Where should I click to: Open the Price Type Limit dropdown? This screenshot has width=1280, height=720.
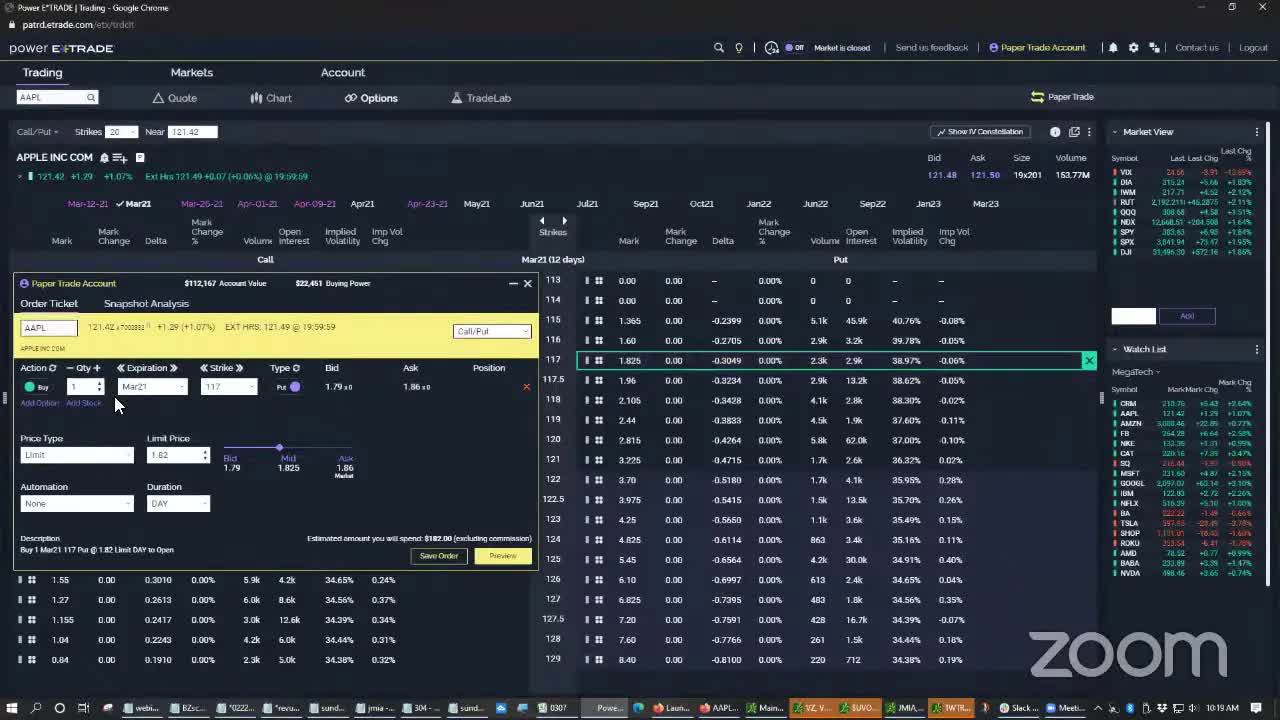[76, 455]
